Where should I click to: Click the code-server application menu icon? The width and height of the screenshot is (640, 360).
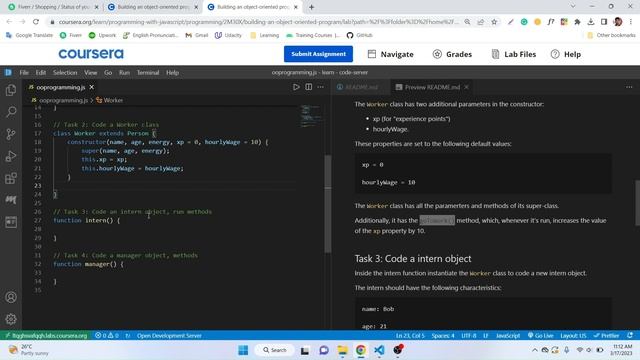[8, 72]
